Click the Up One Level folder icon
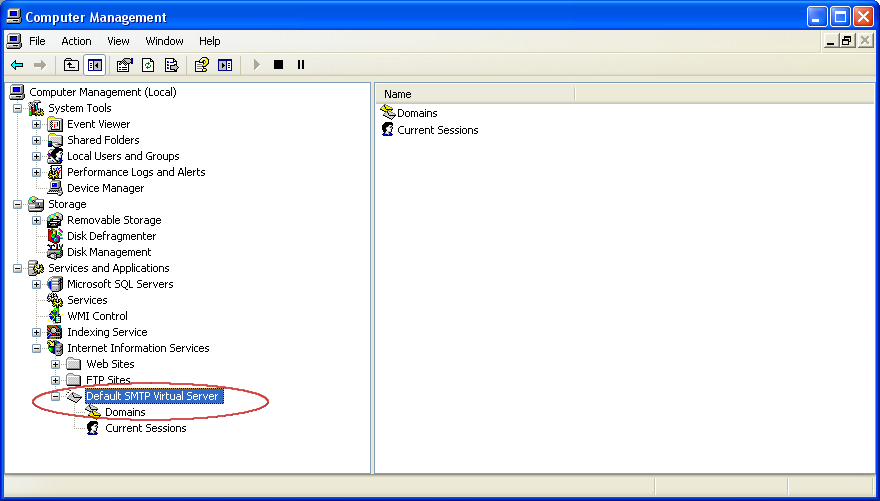Image resolution: width=880 pixels, height=501 pixels. click(x=71, y=65)
